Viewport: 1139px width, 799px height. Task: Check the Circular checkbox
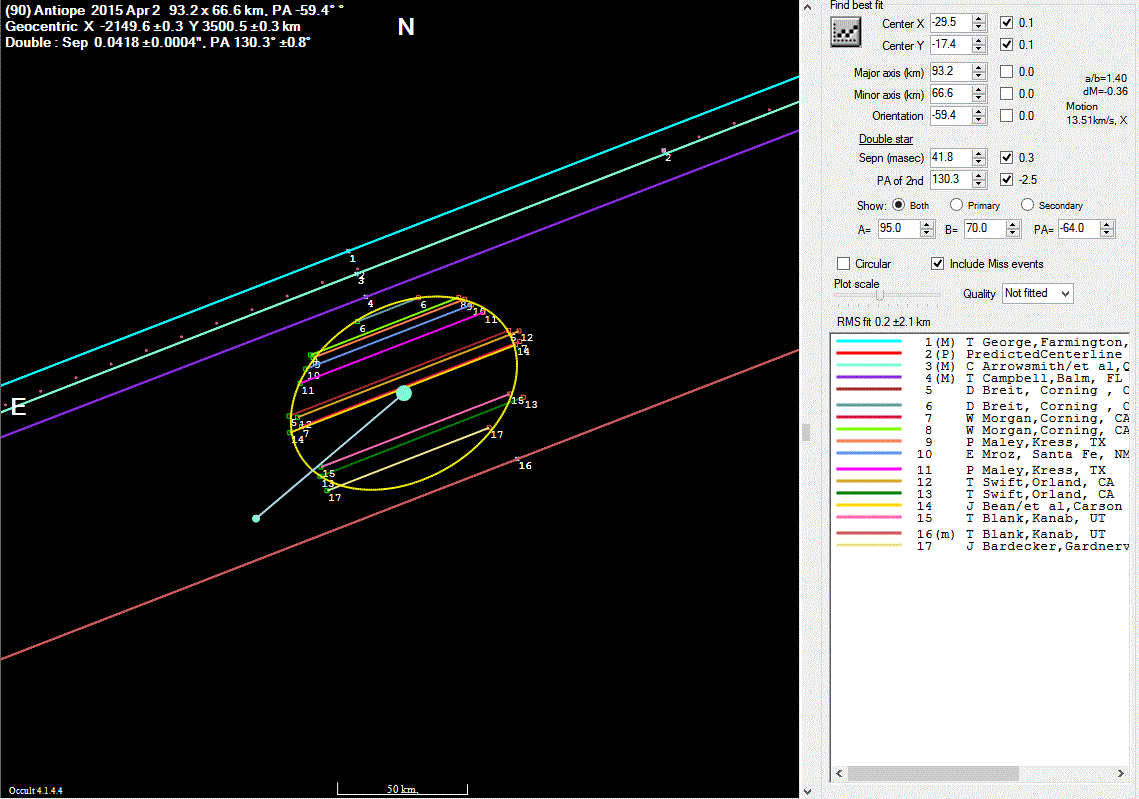click(843, 264)
